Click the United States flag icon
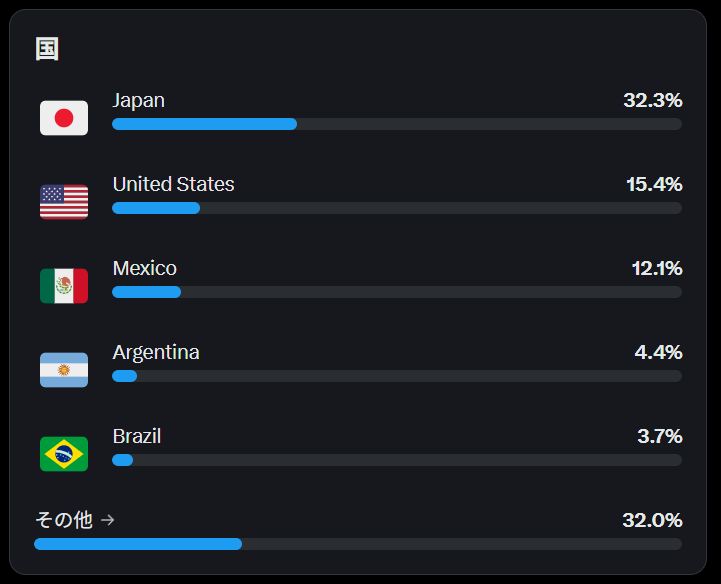 click(64, 202)
